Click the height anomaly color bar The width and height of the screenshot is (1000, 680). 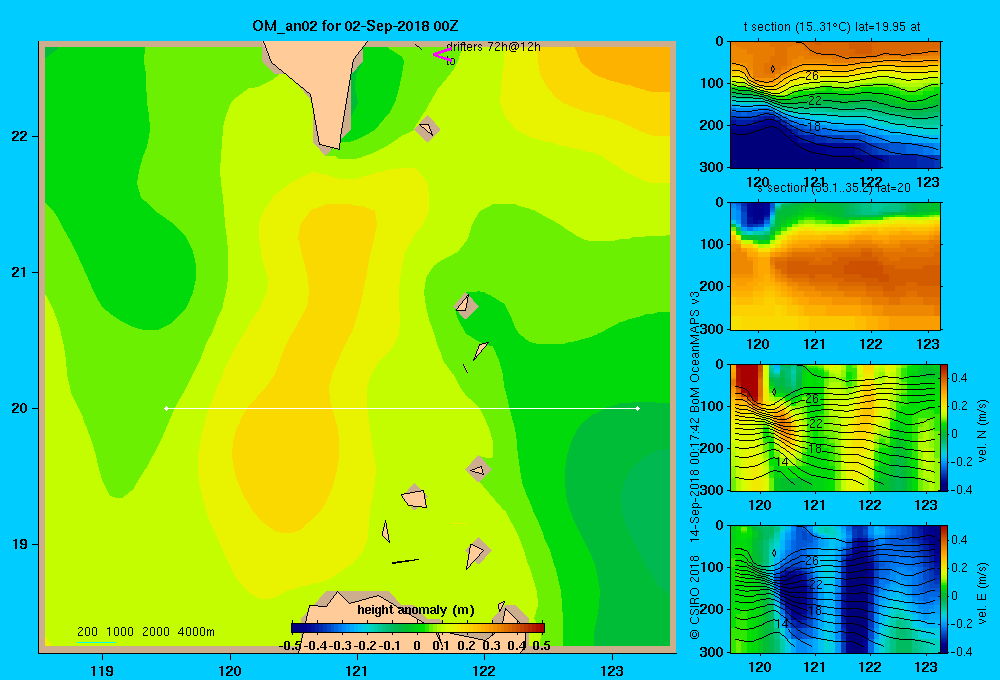pyautogui.click(x=418, y=628)
